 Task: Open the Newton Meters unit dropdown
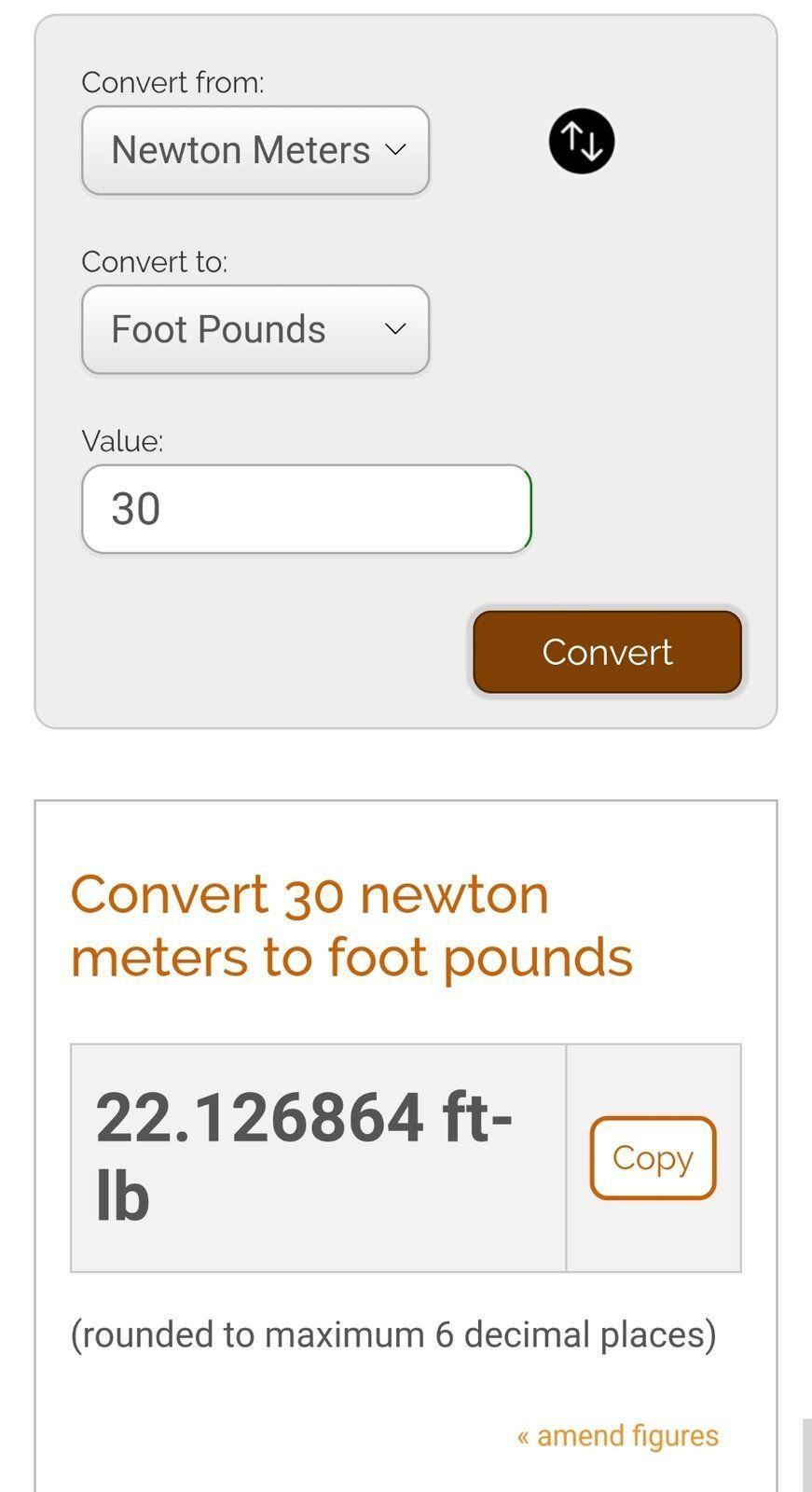255,150
